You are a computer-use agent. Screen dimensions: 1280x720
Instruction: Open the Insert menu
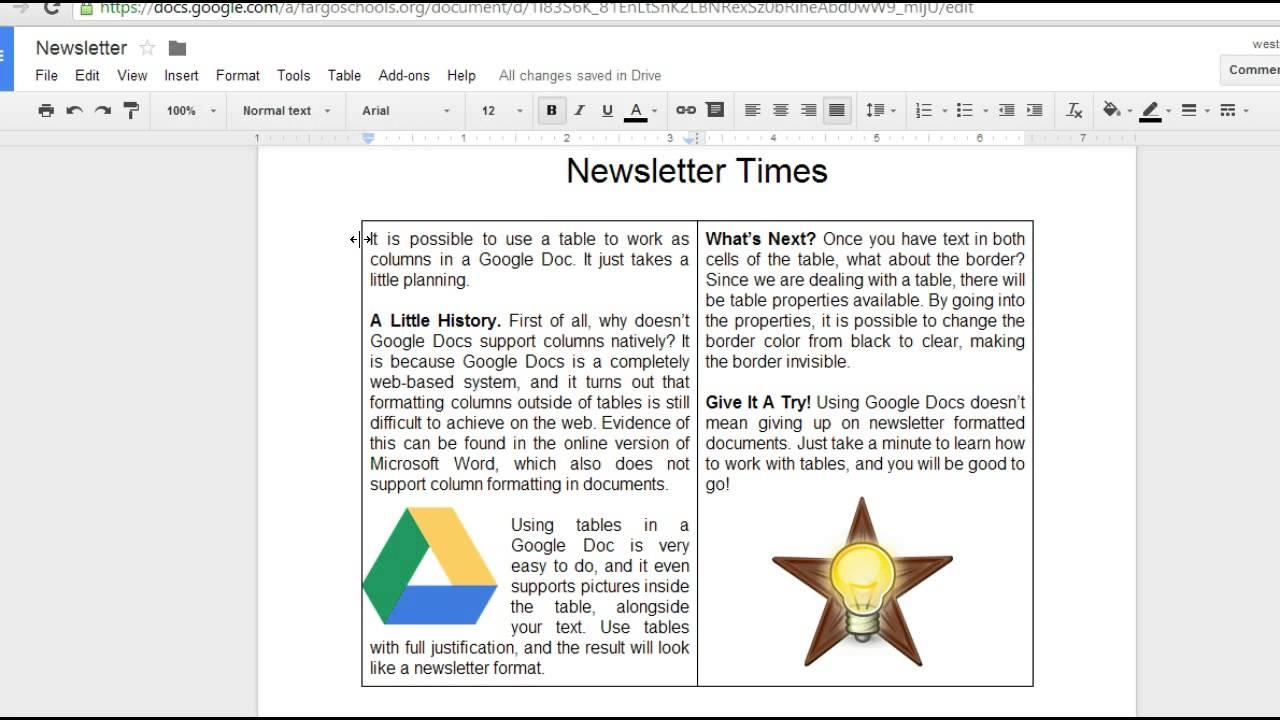pyautogui.click(x=181, y=75)
